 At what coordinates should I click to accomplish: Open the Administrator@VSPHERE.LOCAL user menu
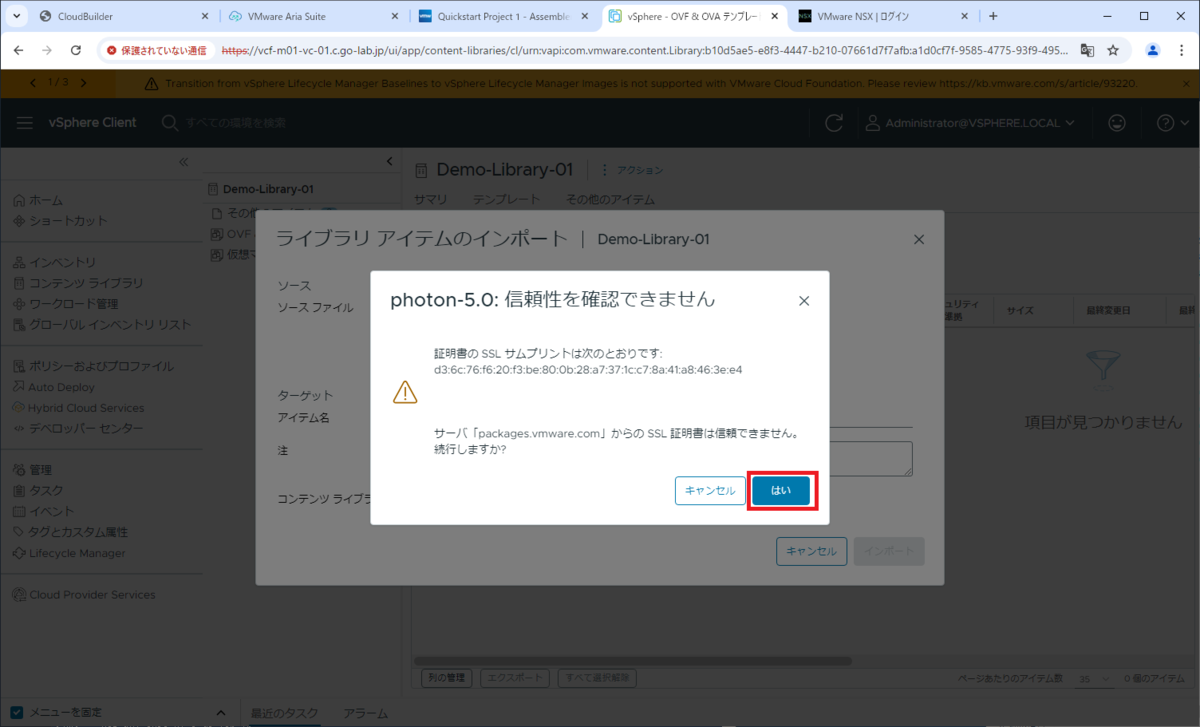tap(972, 122)
